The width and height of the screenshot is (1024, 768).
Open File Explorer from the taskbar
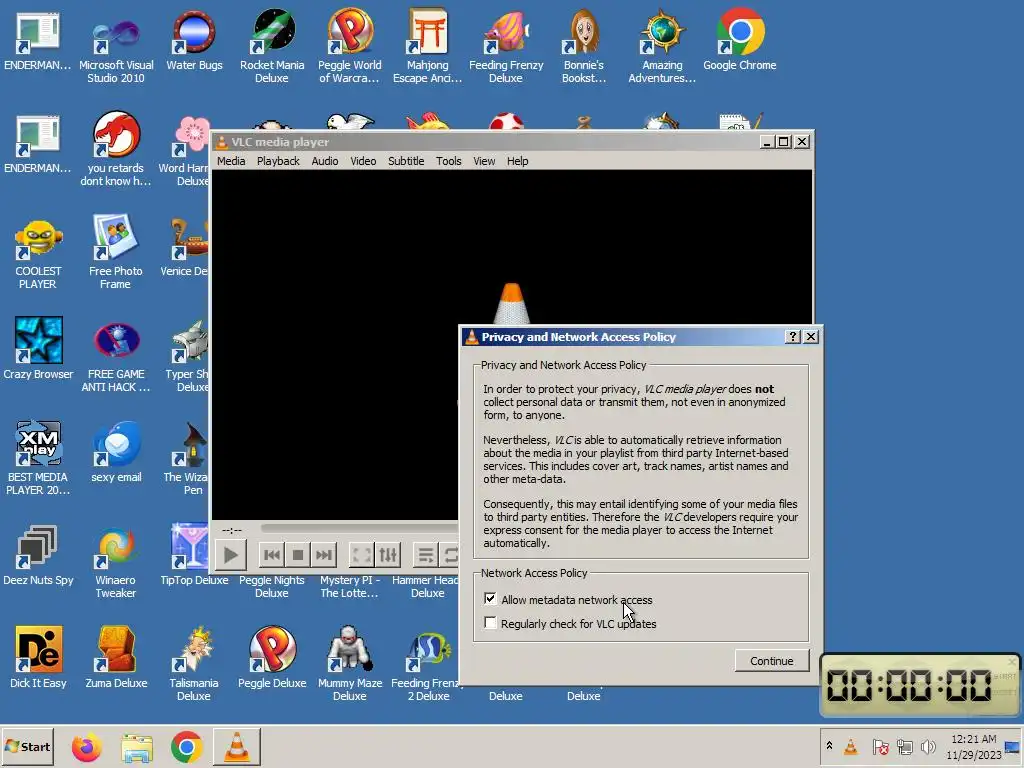137,747
